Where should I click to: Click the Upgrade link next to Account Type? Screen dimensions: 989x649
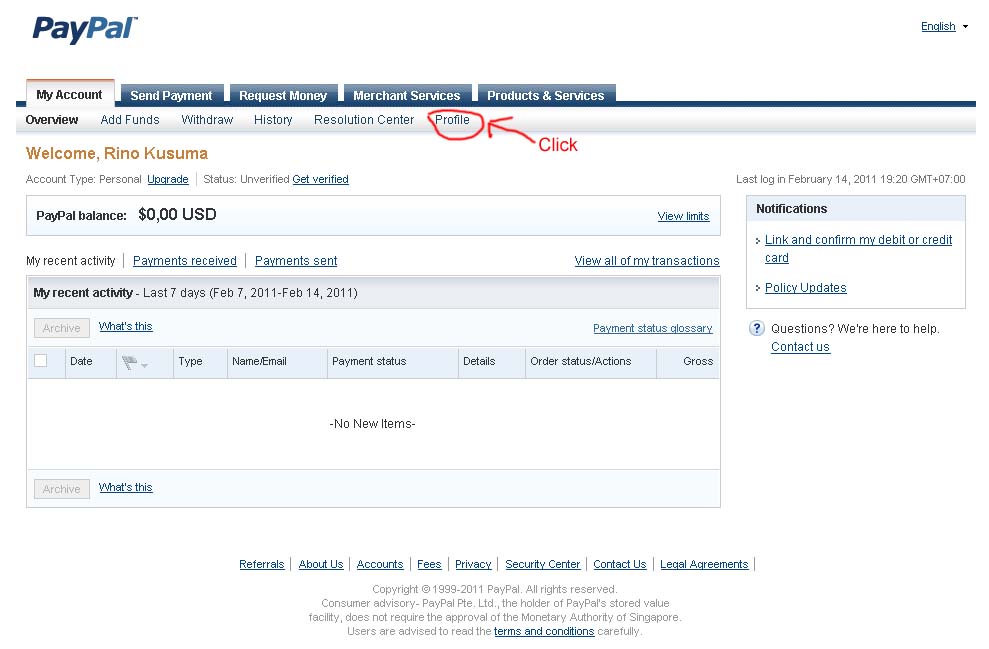click(167, 179)
